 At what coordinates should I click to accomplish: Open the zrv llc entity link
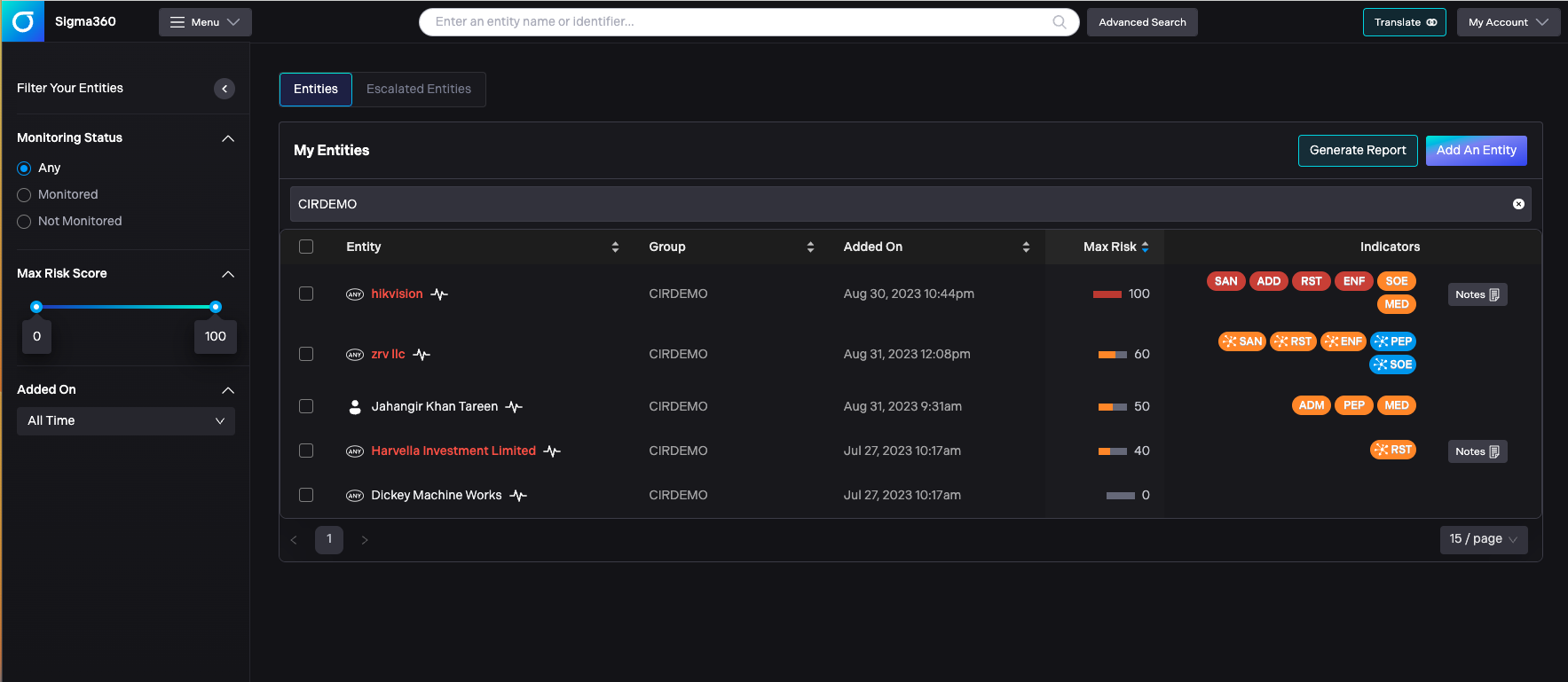pos(388,354)
